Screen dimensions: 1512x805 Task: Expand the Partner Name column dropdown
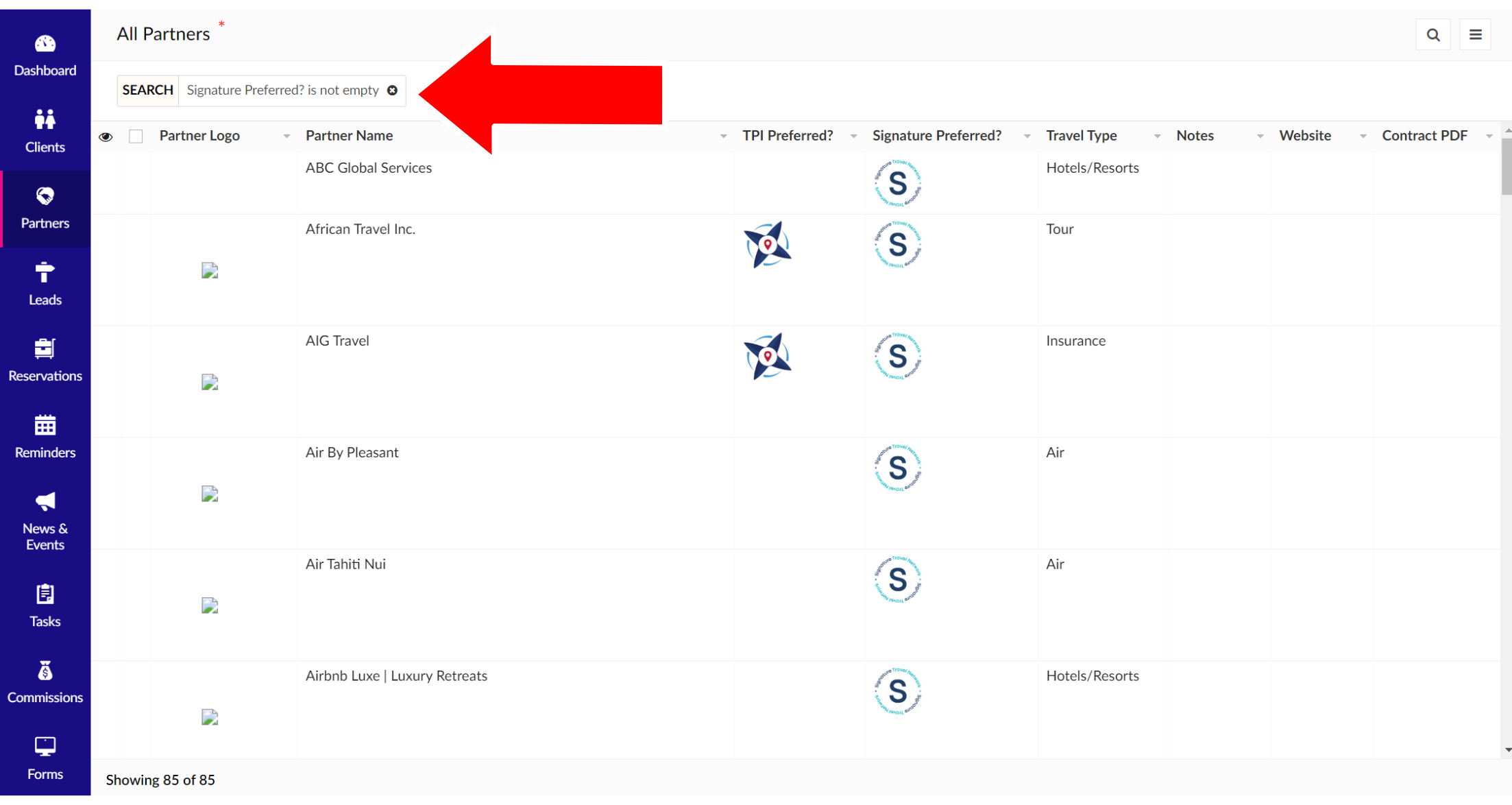point(723,136)
